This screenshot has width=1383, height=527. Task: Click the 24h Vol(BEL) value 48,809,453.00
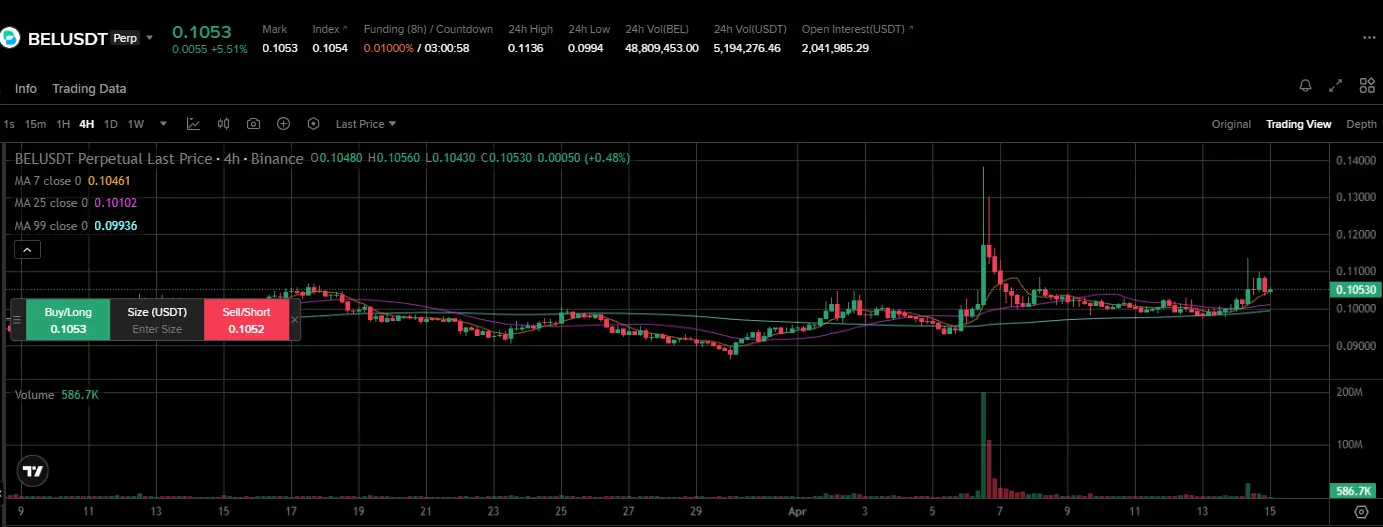pos(662,48)
